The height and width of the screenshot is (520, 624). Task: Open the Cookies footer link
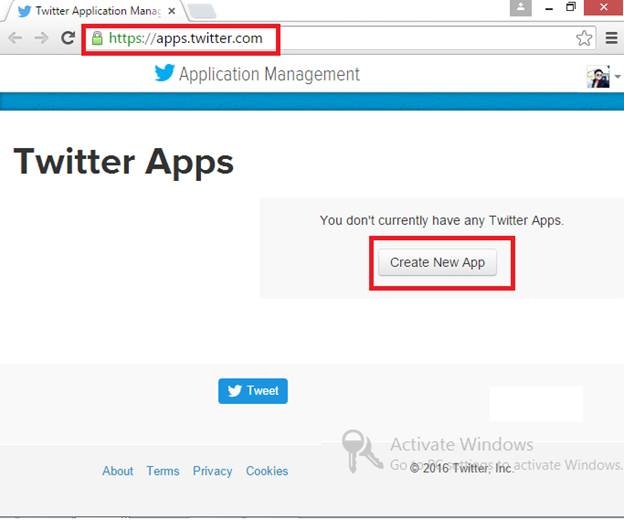point(267,471)
